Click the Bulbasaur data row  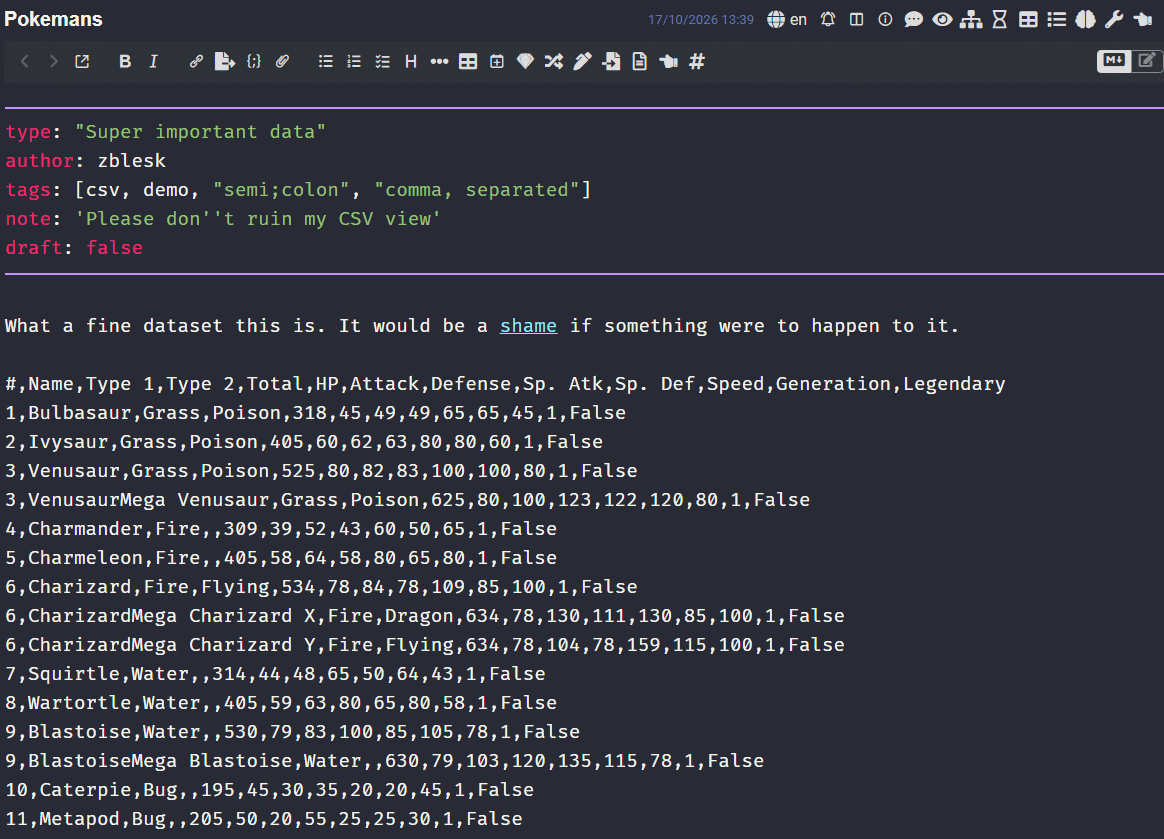pyautogui.click(x=315, y=413)
